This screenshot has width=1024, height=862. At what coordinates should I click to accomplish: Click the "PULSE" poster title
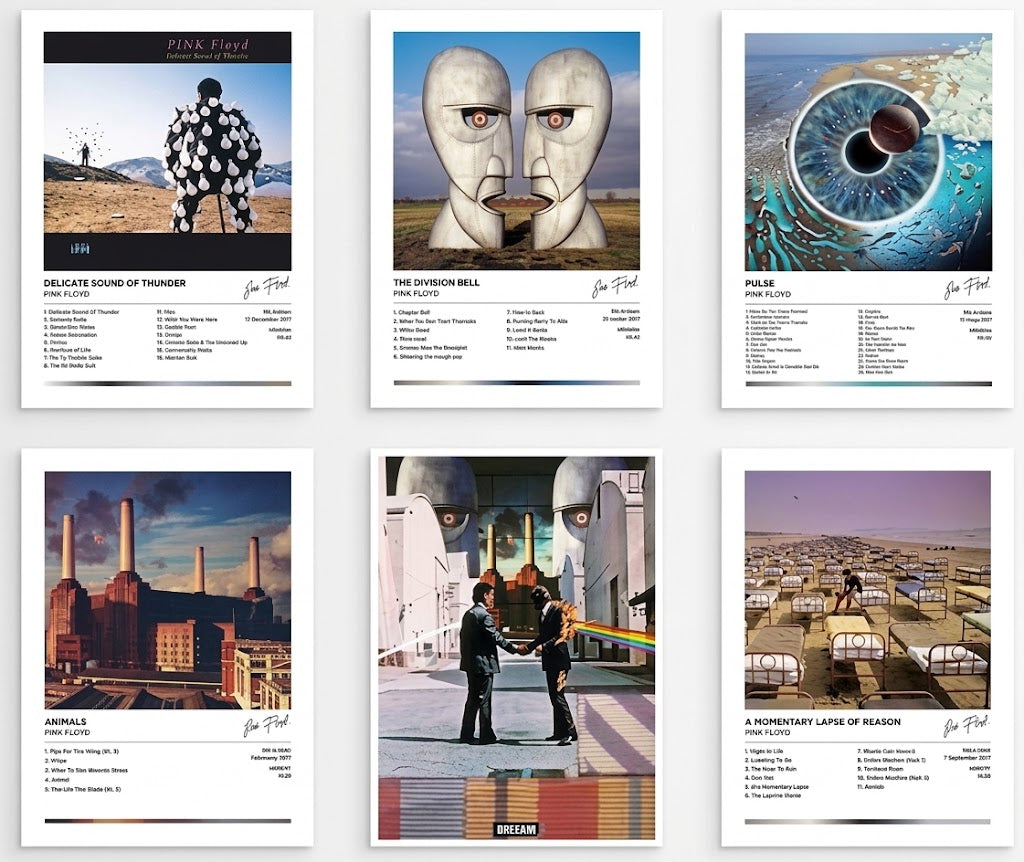(x=760, y=283)
